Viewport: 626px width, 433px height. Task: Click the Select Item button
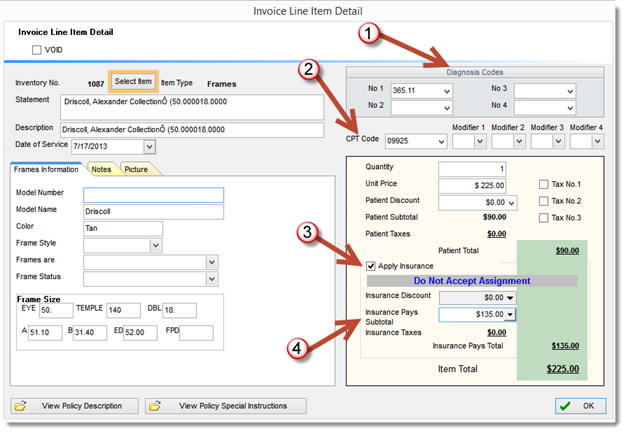pos(133,81)
